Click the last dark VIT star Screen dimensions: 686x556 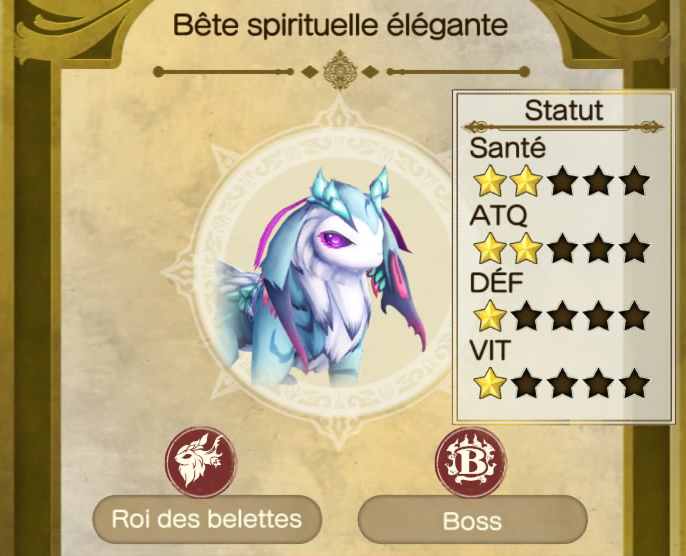point(634,383)
